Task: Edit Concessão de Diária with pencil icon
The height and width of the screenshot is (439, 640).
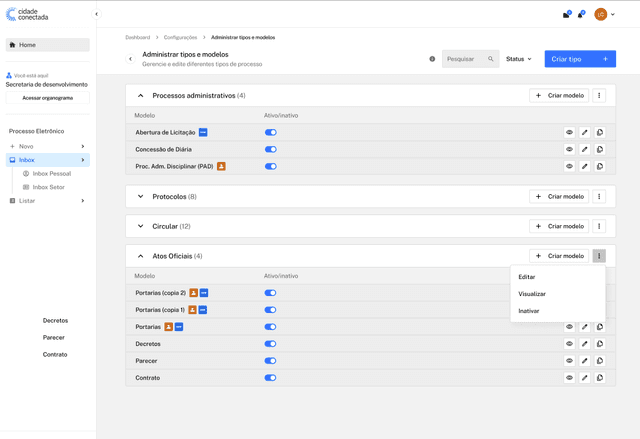Action: [584, 149]
